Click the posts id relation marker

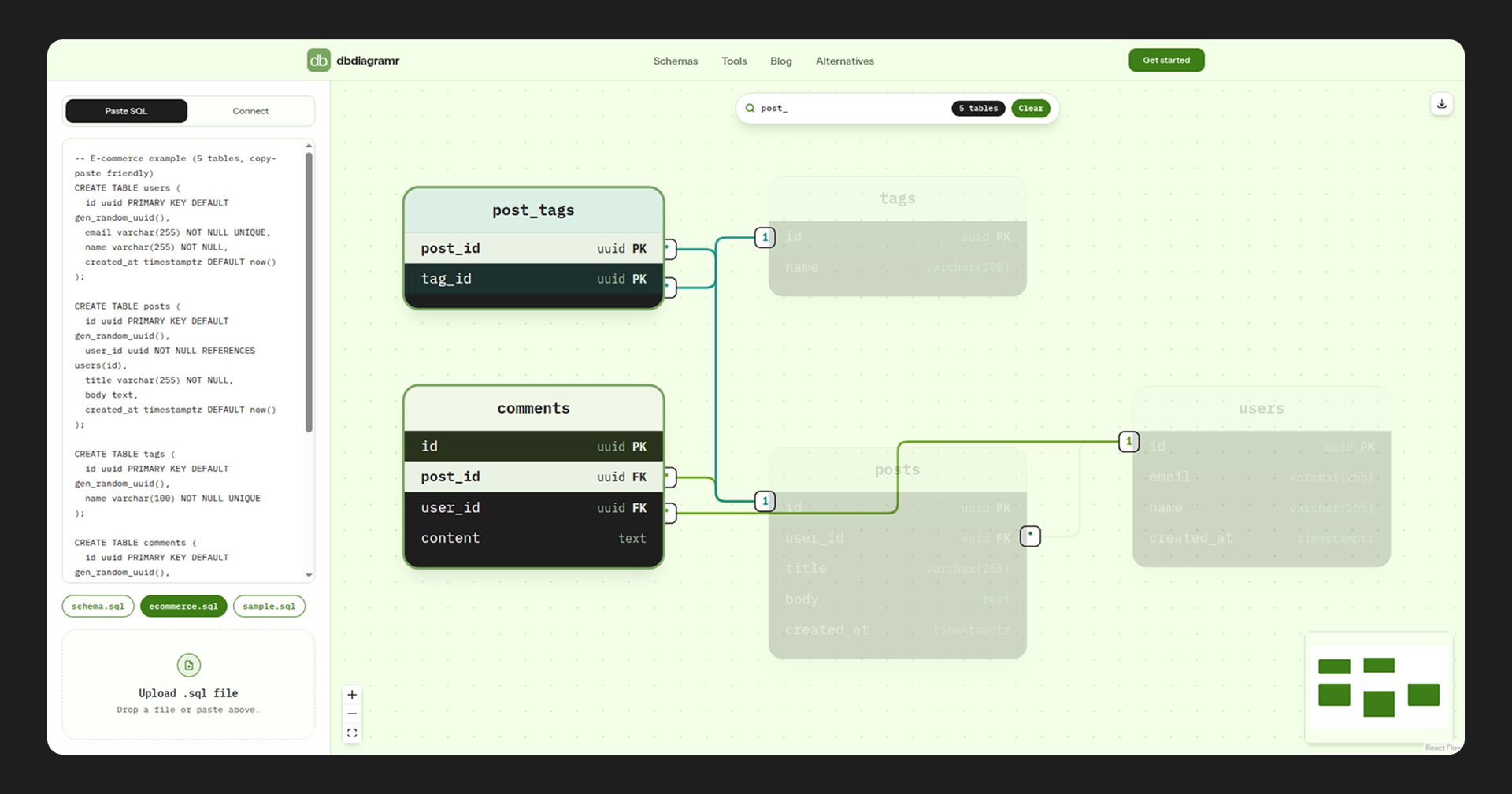[765, 501]
